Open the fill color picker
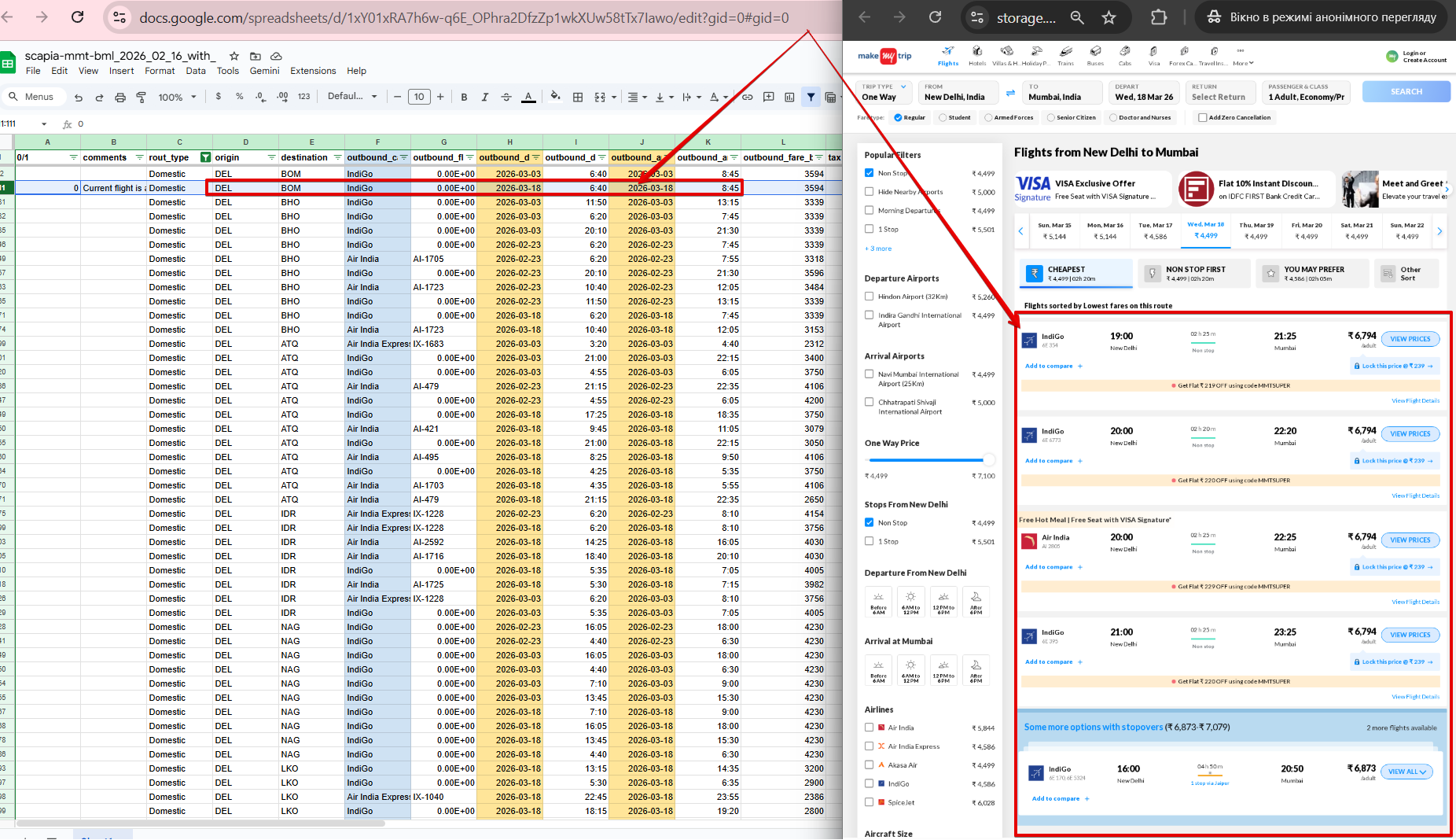 [555, 97]
